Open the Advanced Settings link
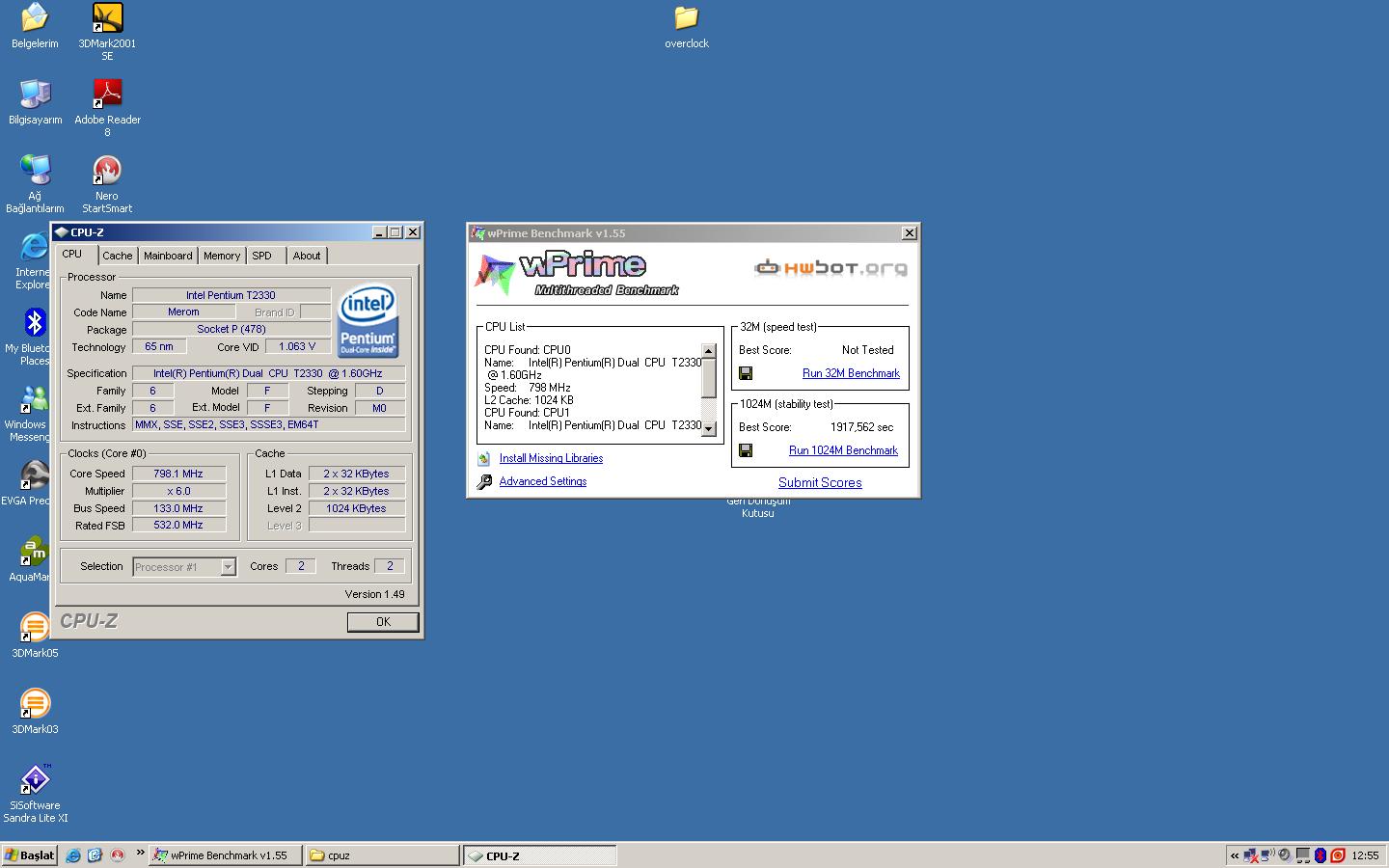This screenshot has width=1389, height=868. (x=543, y=481)
